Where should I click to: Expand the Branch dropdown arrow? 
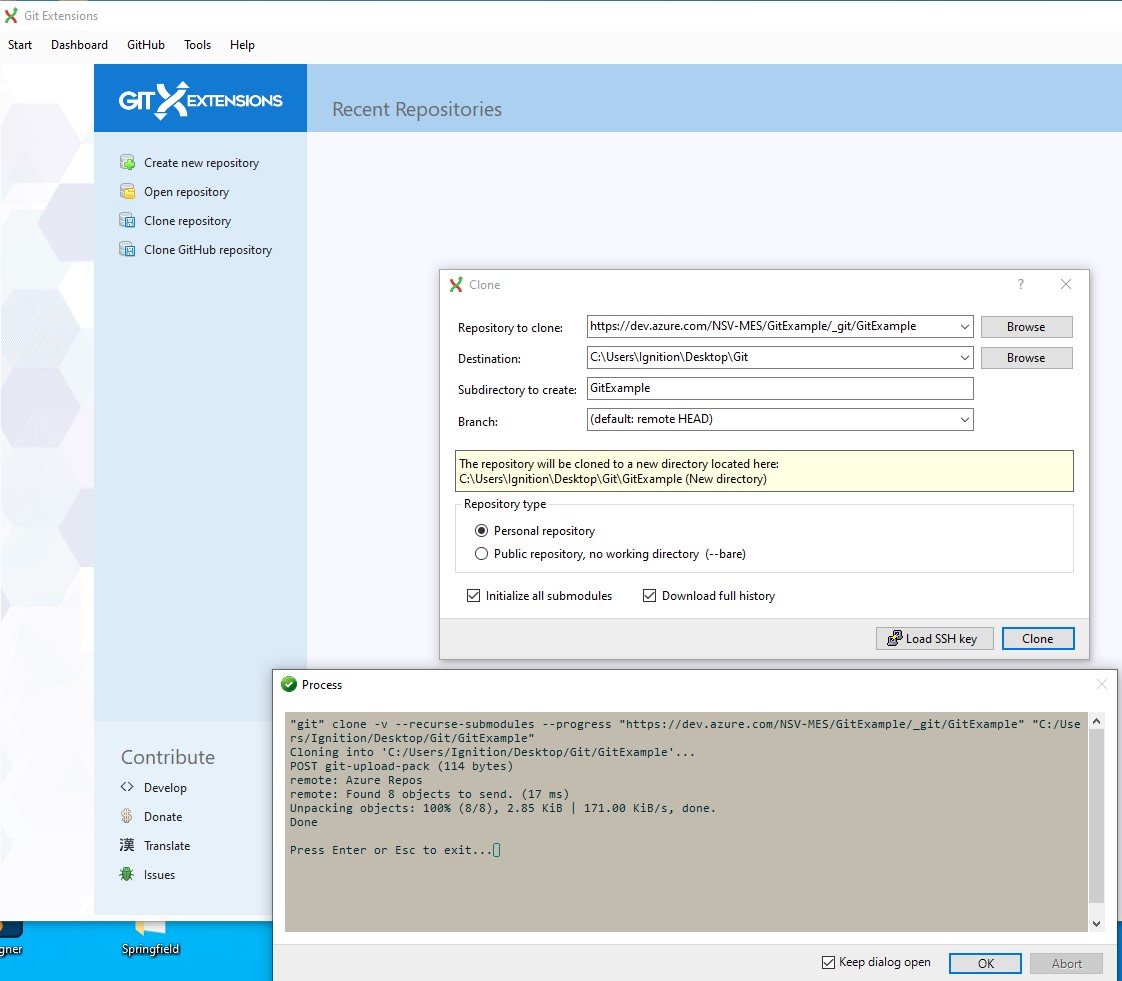[965, 419]
